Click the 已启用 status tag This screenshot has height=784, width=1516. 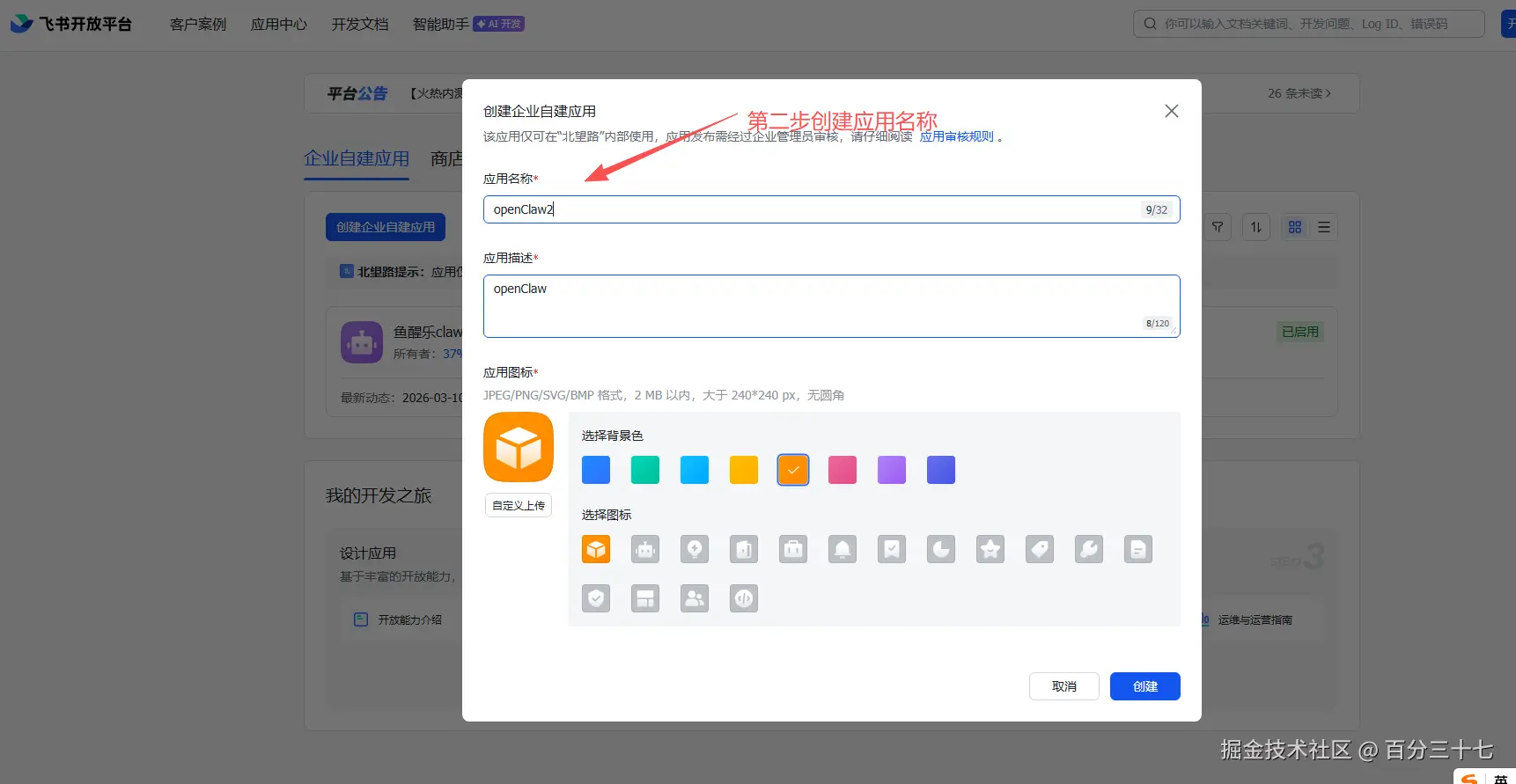[1300, 332]
